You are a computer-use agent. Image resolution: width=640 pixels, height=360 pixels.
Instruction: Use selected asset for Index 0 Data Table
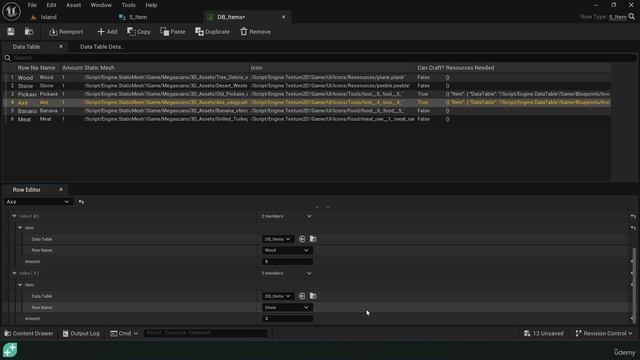(302, 239)
